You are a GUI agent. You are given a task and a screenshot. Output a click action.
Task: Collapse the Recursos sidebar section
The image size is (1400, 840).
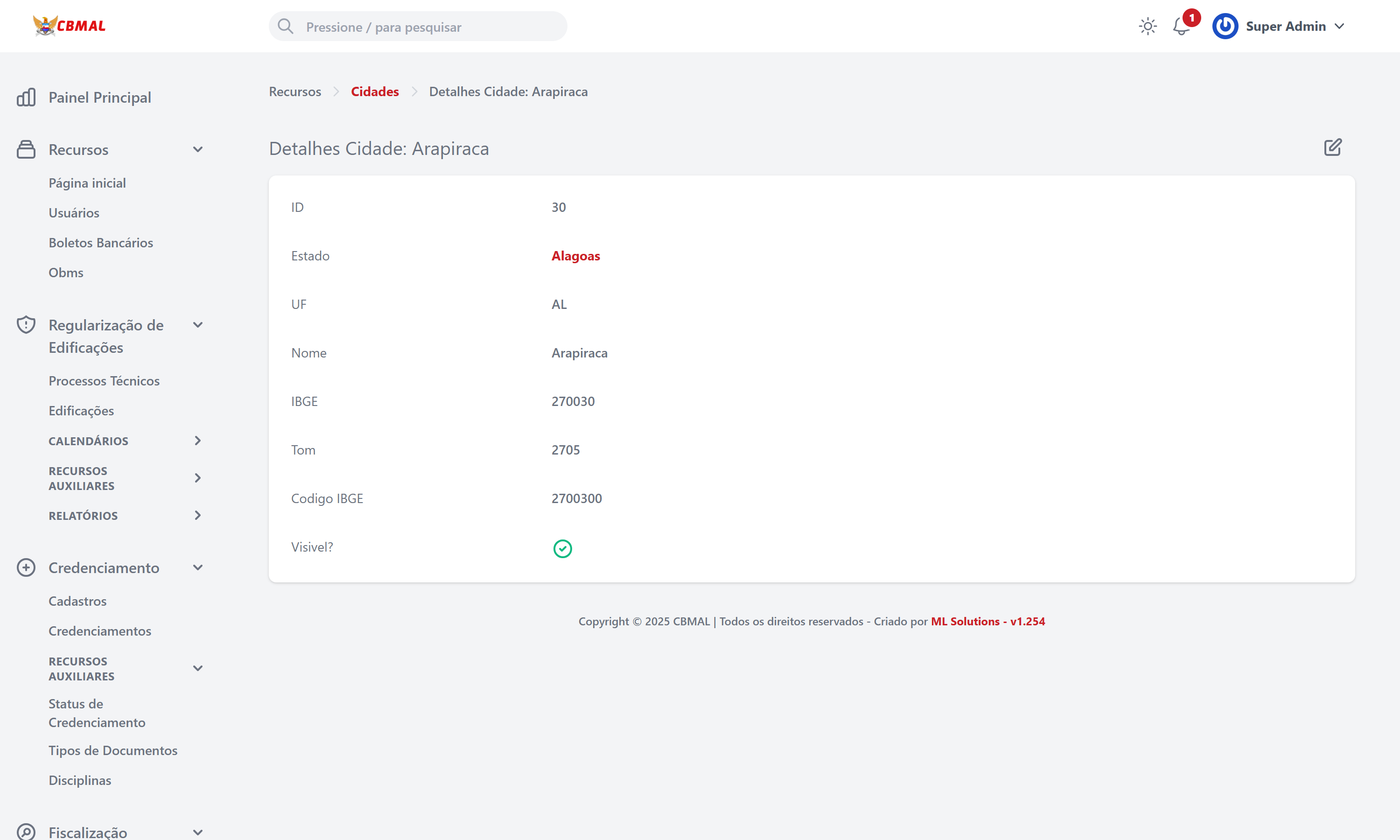(x=197, y=149)
